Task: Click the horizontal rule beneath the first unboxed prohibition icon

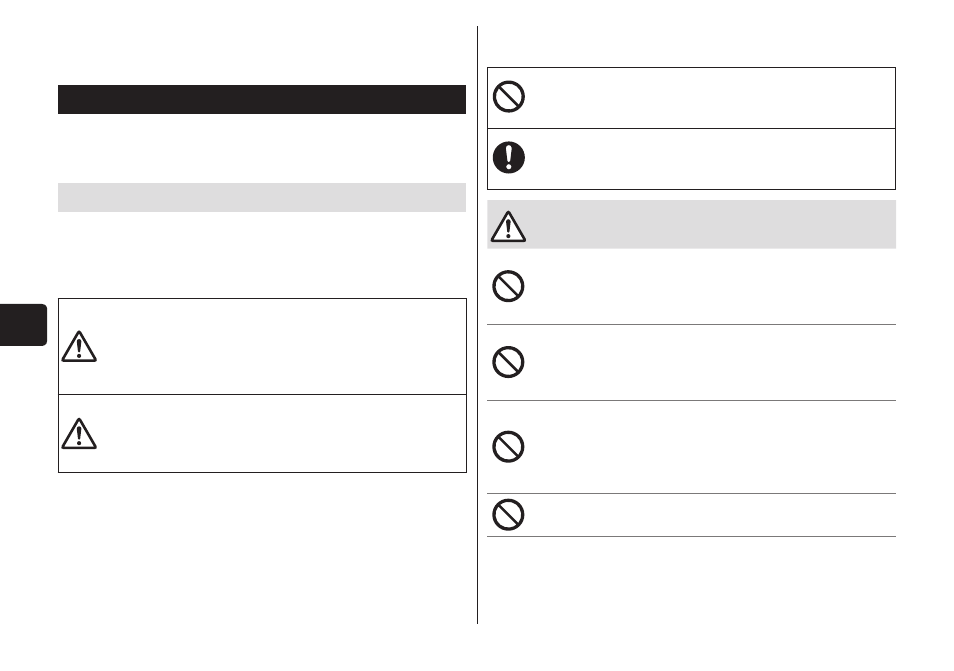Action: (x=691, y=324)
